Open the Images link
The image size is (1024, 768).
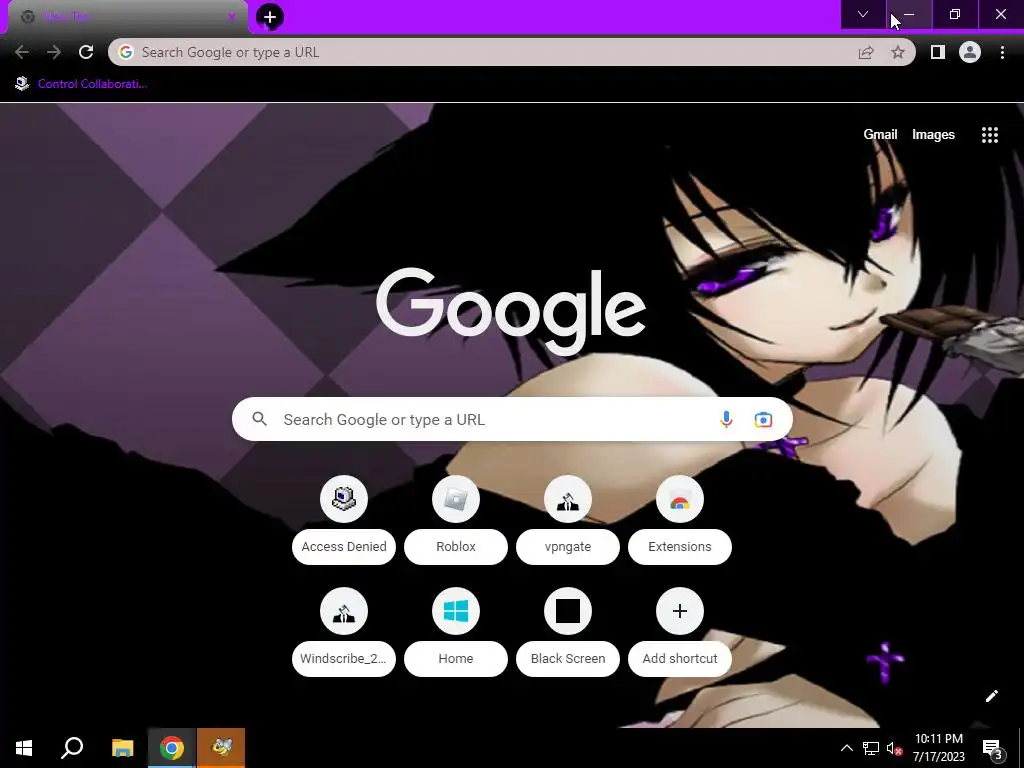click(x=933, y=135)
